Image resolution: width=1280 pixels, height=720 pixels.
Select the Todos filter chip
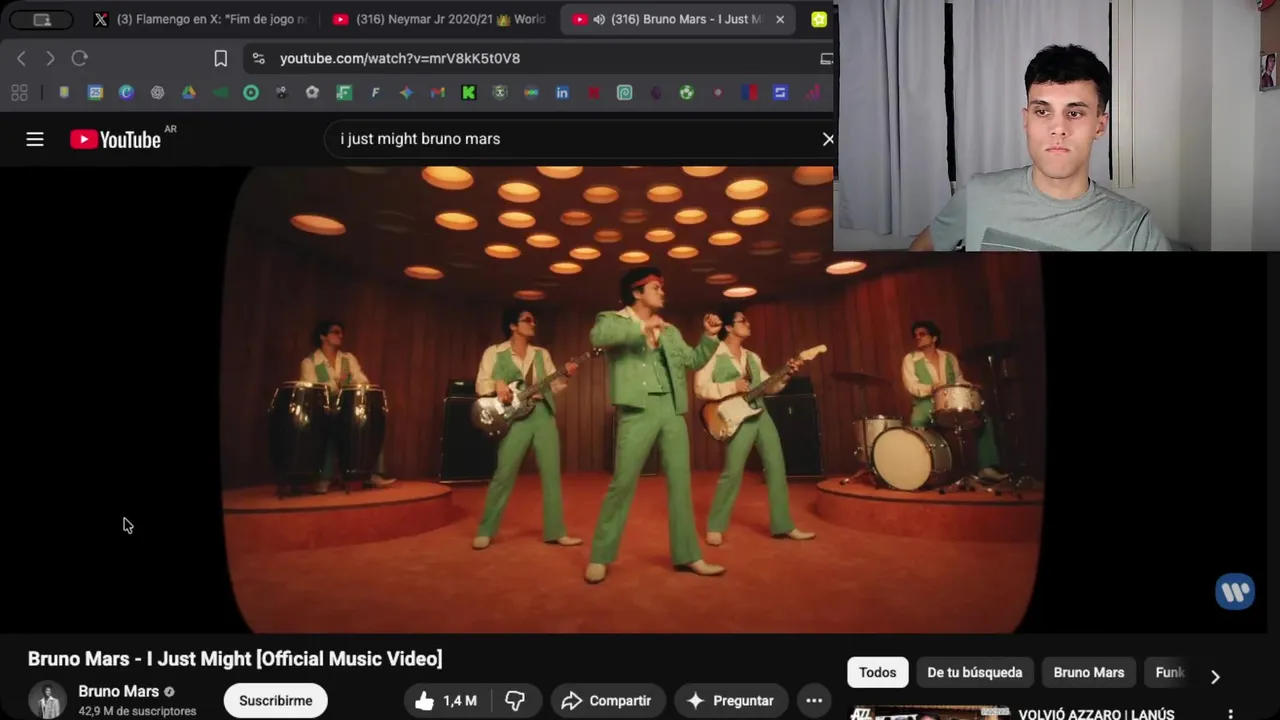click(x=877, y=672)
